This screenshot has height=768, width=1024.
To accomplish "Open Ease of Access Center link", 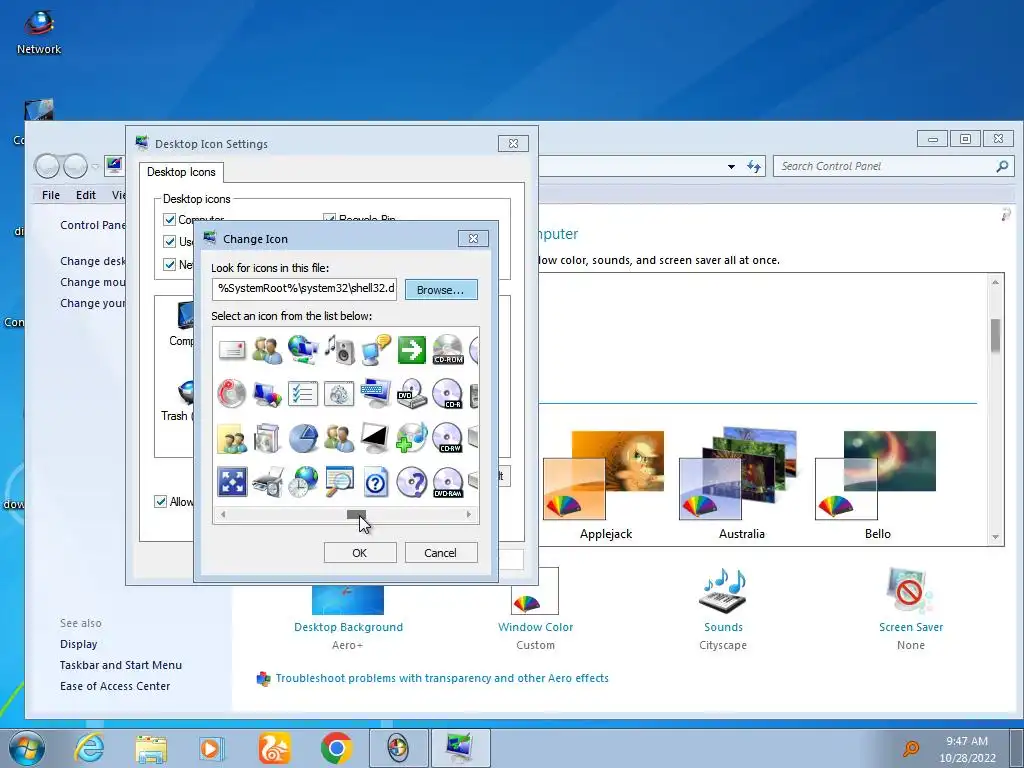I will pyautogui.click(x=115, y=686).
